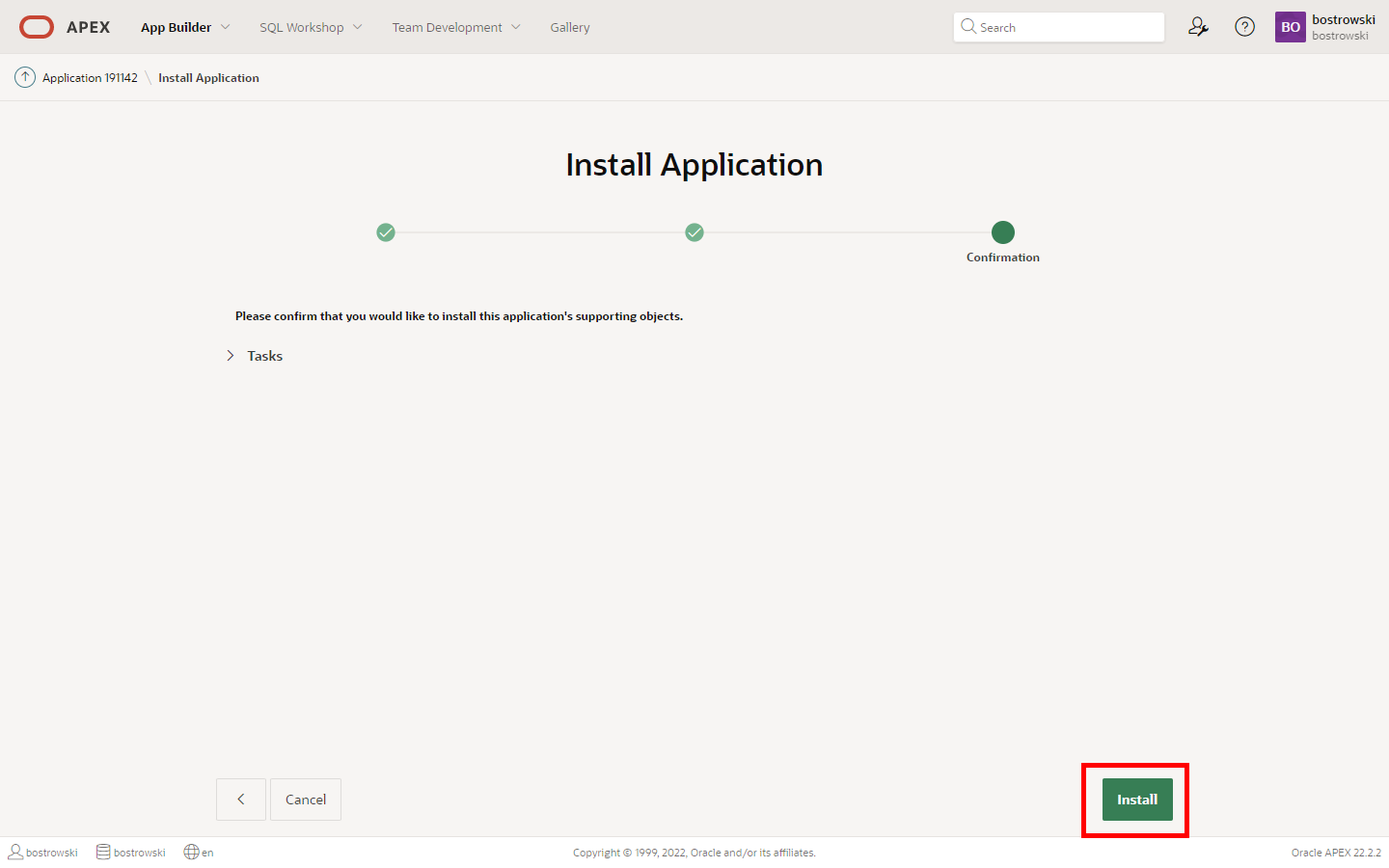Go back using the previous arrow button
This screenshot has height=868, width=1389.
click(x=241, y=800)
